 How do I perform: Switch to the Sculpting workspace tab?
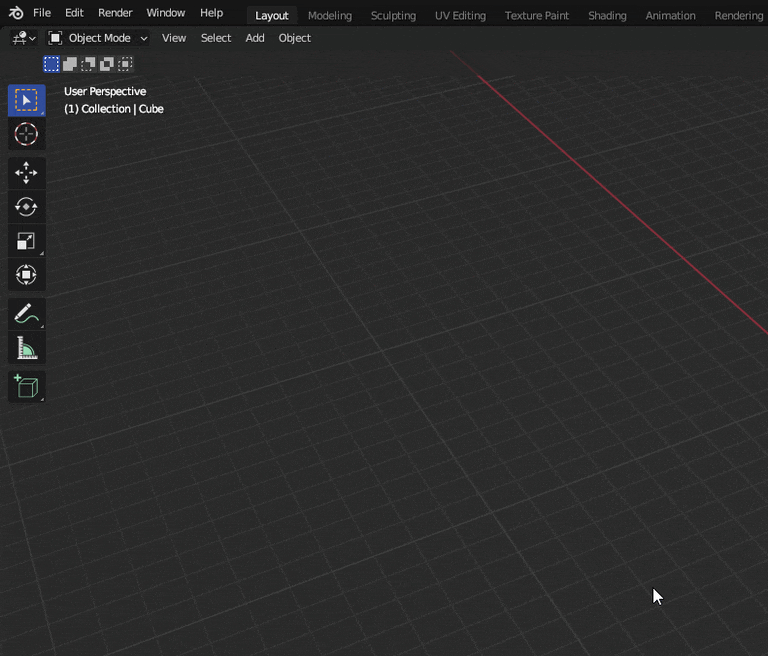point(393,15)
